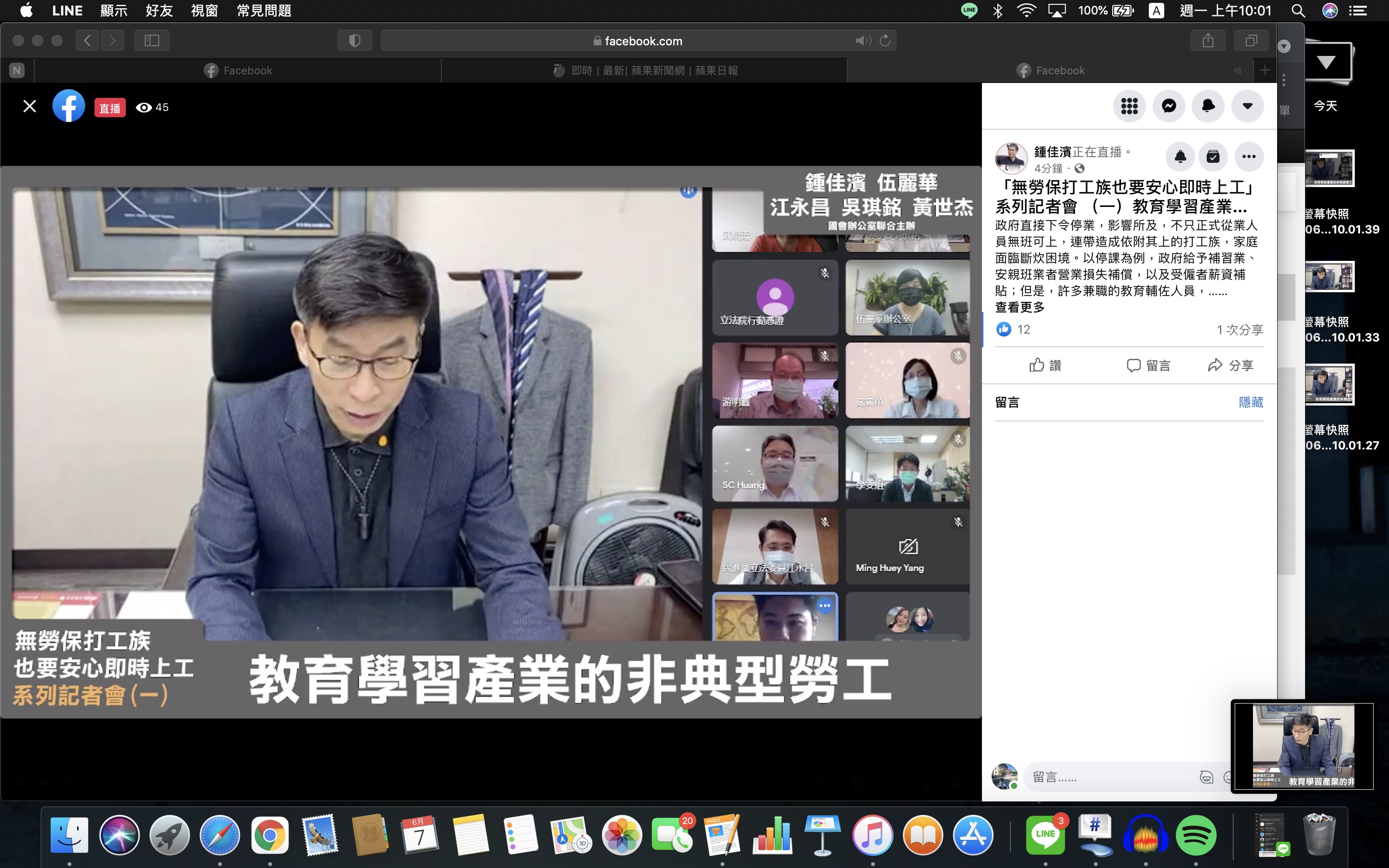
Task: Save the live video via the bookmark icon
Action: tap(1213, 156)
